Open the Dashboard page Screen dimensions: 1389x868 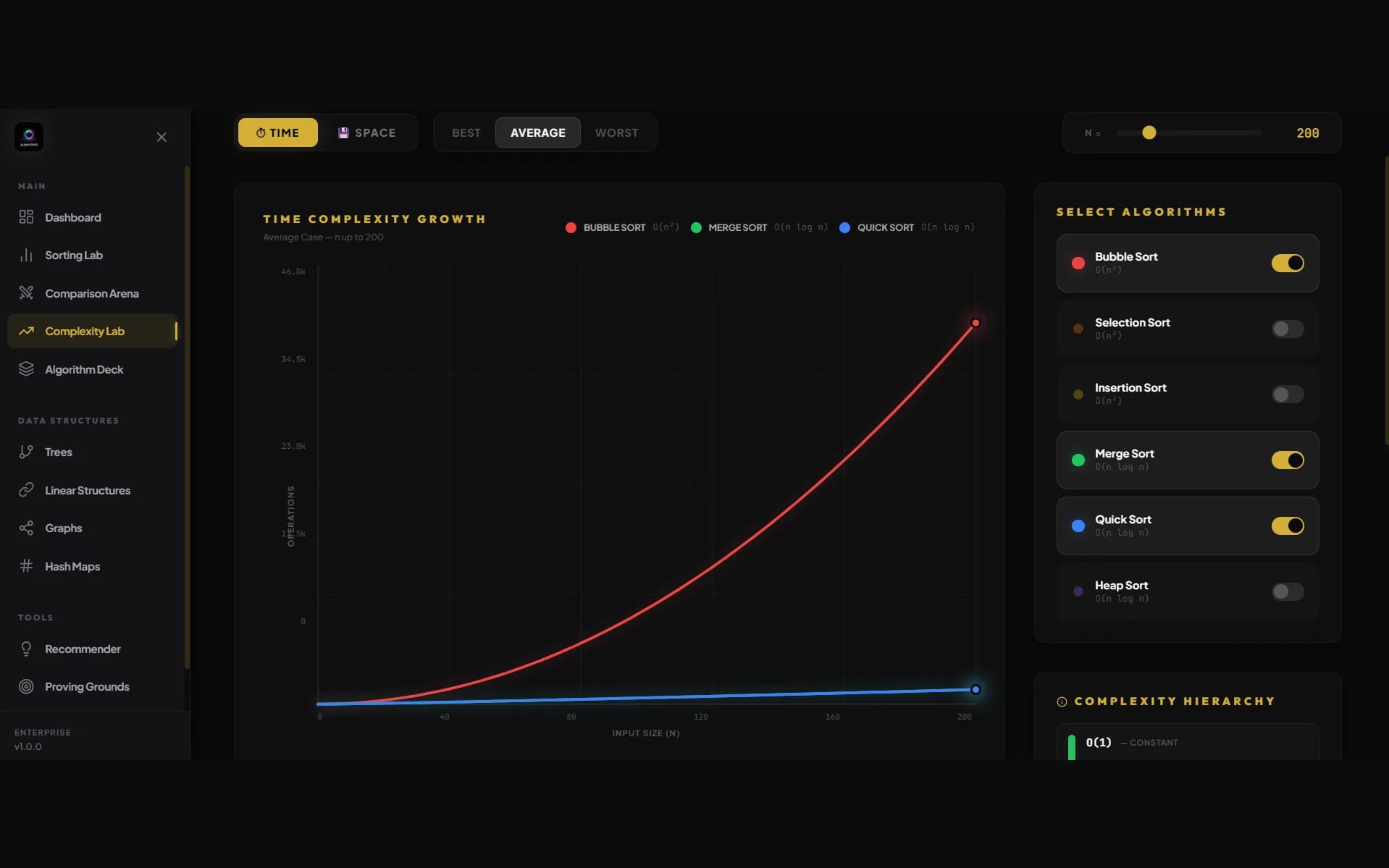coord(92,217)
